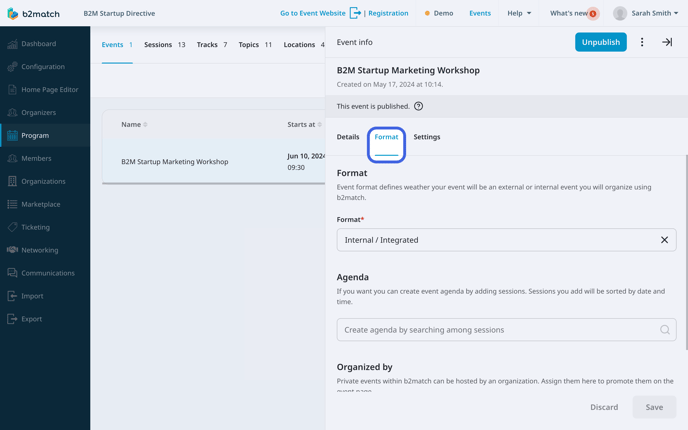Click the published status help icon

(x=419, y=106)
